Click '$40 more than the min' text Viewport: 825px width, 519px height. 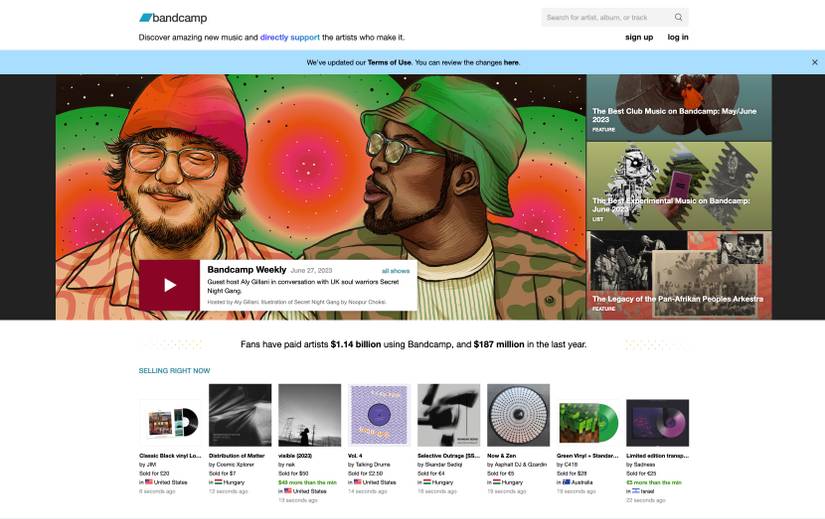[307, 482]
